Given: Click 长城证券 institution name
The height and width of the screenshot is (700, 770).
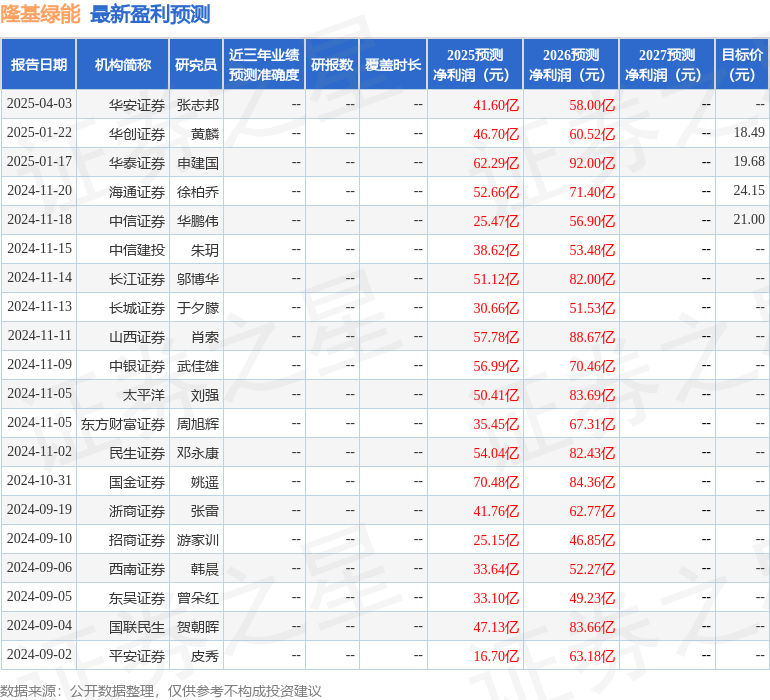Looking at the screenshot, I should [137, 308].
